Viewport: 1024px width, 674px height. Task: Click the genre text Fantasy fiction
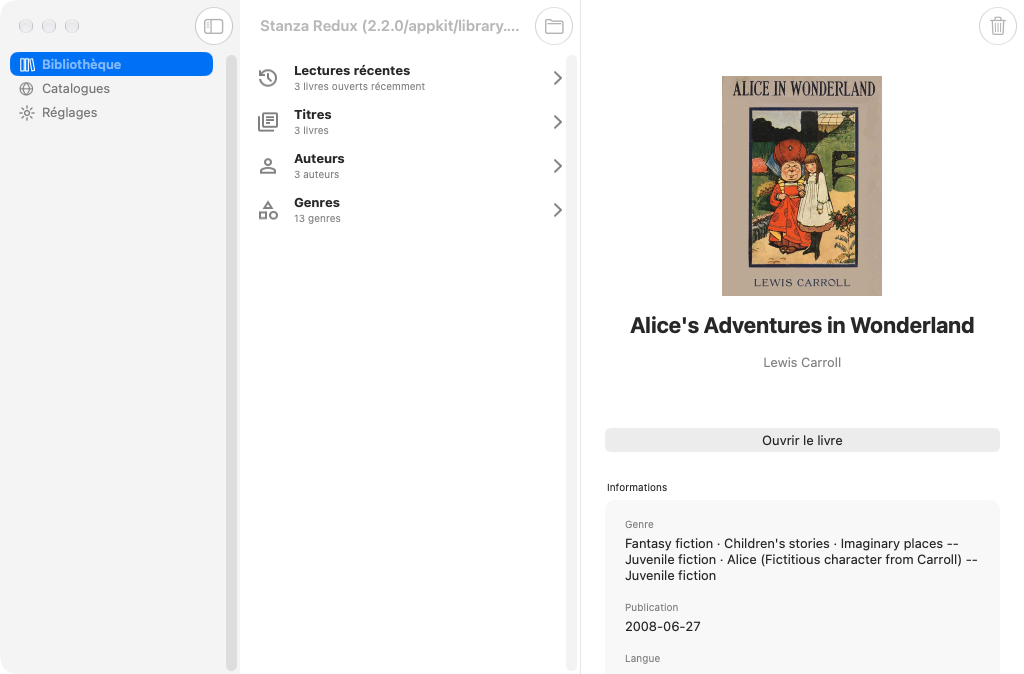click(669, 543)
